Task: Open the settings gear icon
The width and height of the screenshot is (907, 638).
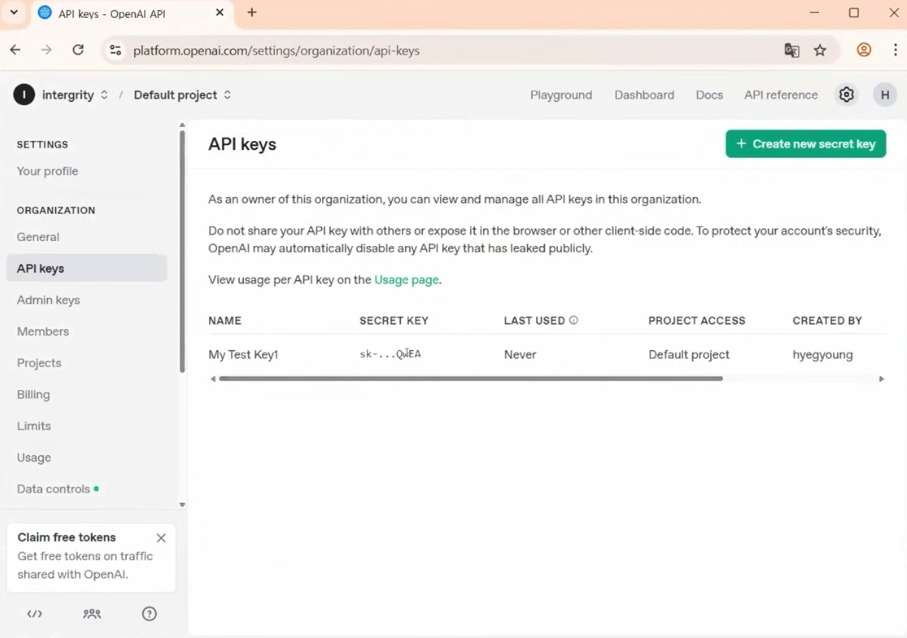Action: [x=846, y=95]
